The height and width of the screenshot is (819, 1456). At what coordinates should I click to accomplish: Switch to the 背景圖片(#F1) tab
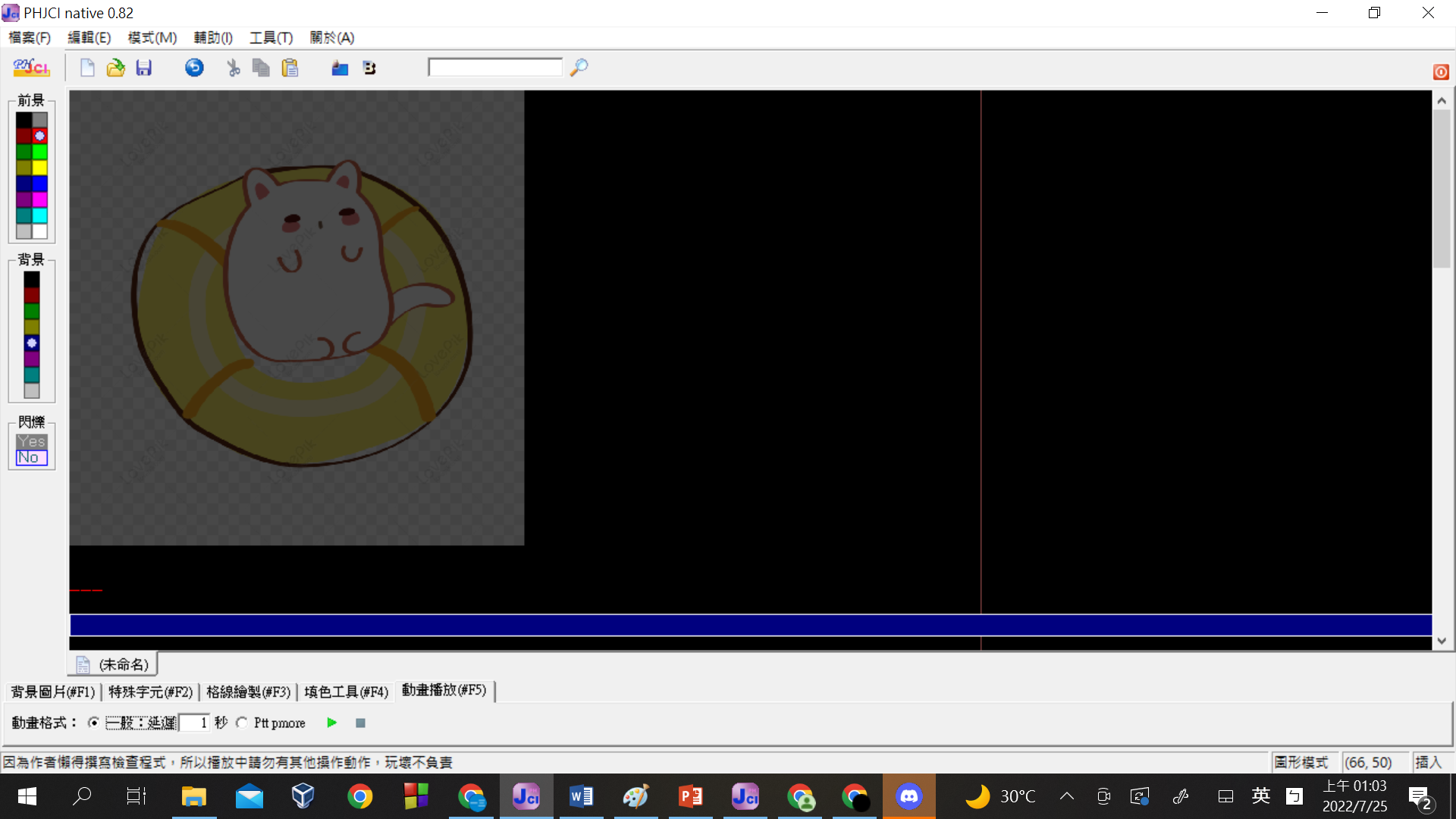pos(52,692)
